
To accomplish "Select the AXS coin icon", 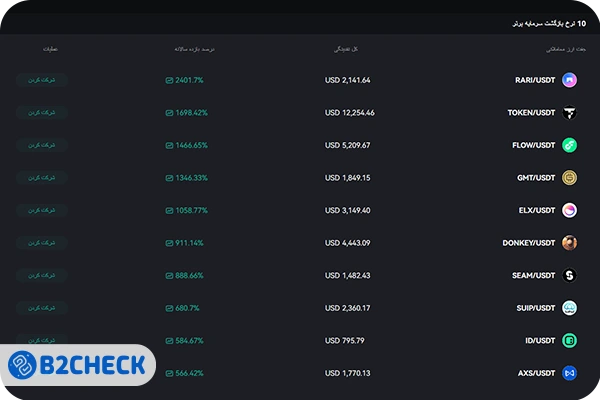I will click(x=569, y=373).
